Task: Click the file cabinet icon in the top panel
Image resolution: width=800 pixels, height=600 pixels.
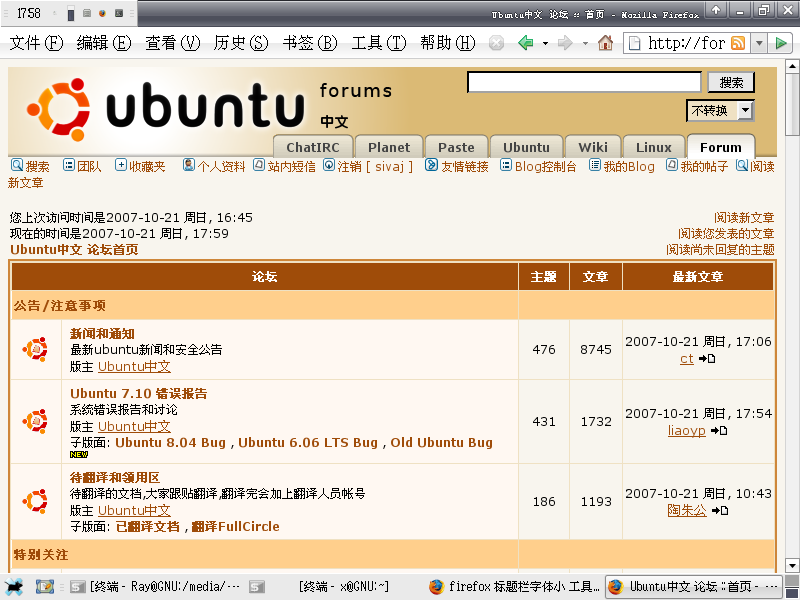Action: tap(87, 13)
